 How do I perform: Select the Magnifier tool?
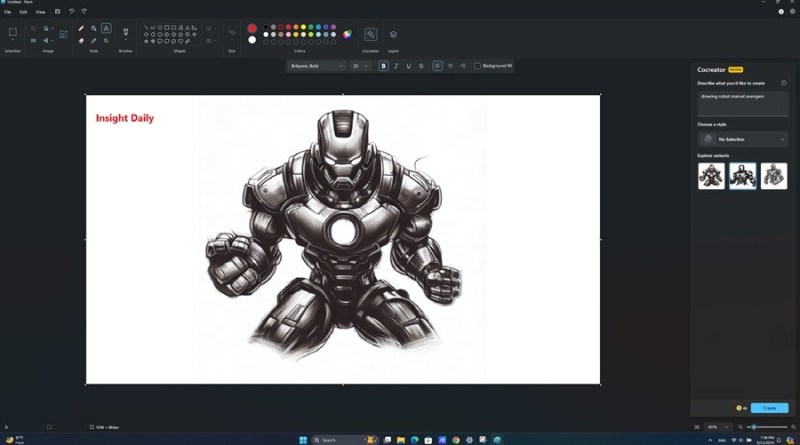[107, 41]
